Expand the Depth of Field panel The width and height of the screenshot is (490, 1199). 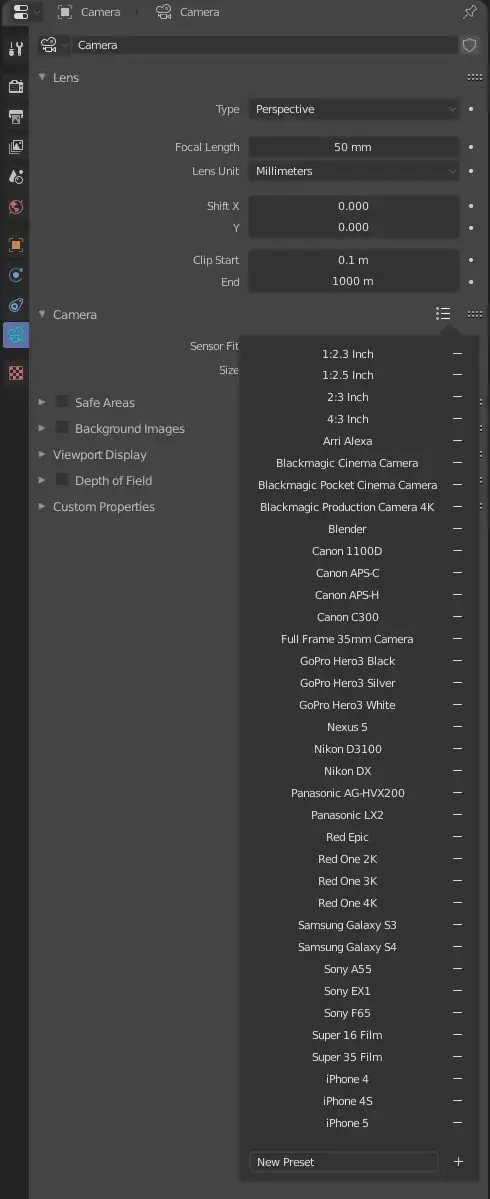pos(42,480)
